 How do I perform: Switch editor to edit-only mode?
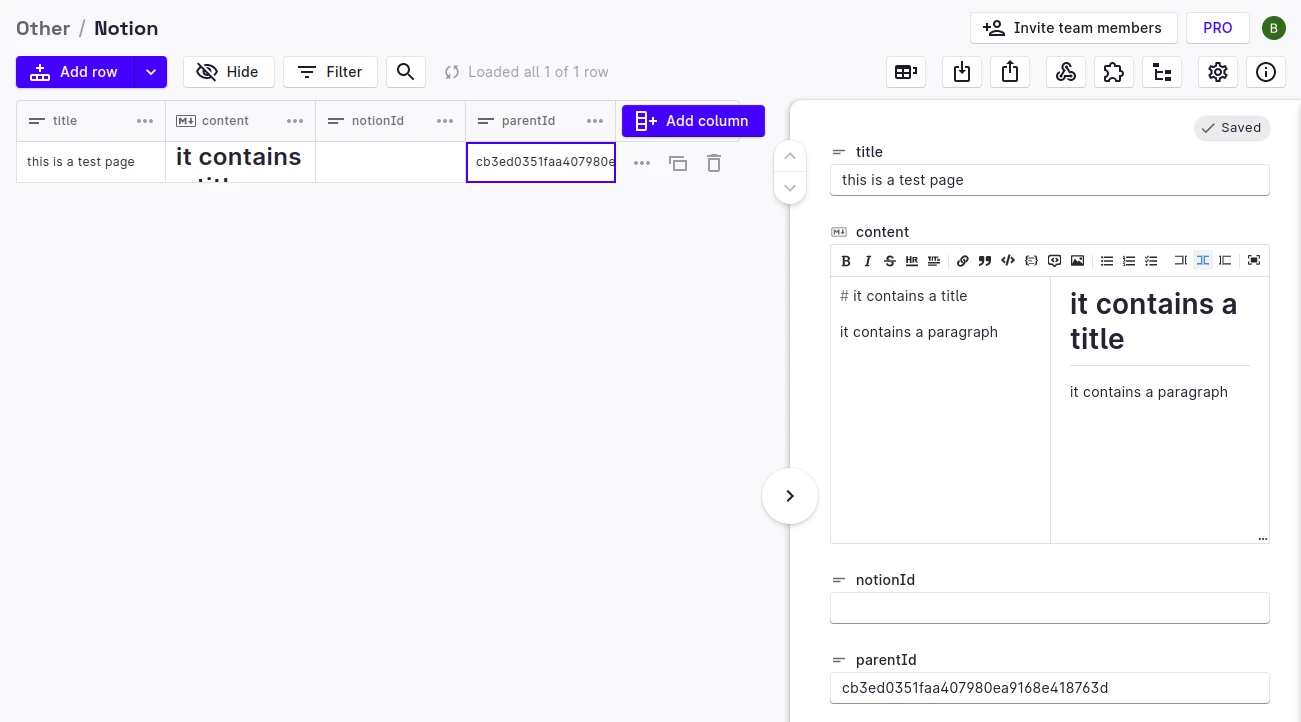point(1181,261)
